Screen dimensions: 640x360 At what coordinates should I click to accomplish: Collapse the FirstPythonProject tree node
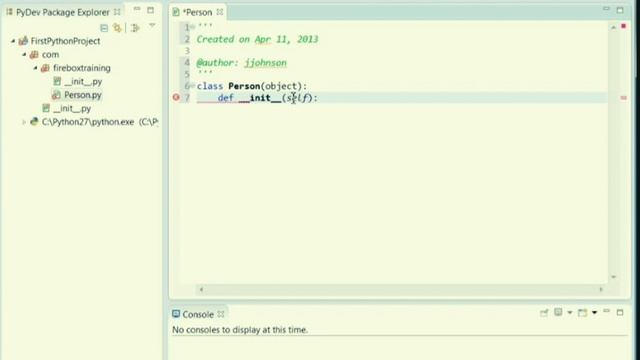click(x=13, y=41)
